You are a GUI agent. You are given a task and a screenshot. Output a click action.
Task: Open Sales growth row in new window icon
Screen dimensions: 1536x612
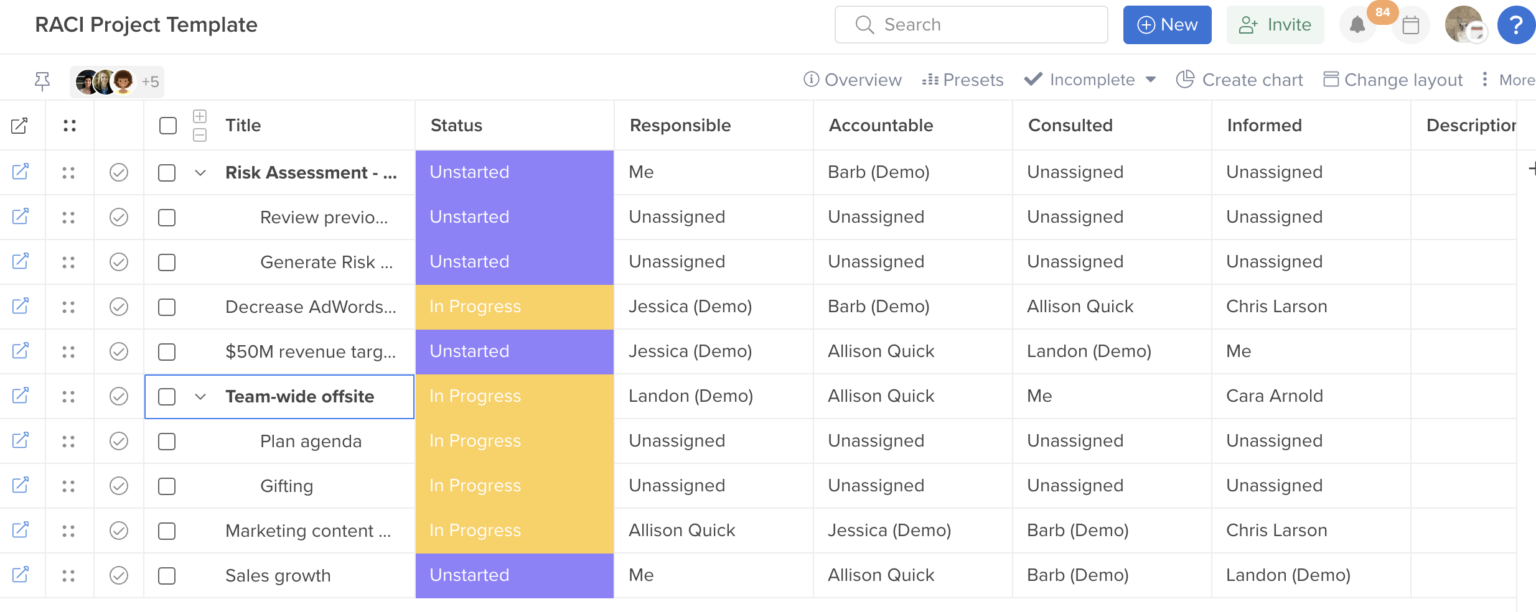pos(21,575)
